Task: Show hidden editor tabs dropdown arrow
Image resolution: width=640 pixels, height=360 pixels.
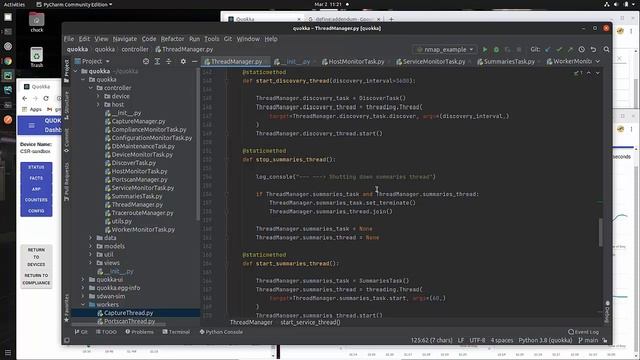Action: tap(598, 61)
